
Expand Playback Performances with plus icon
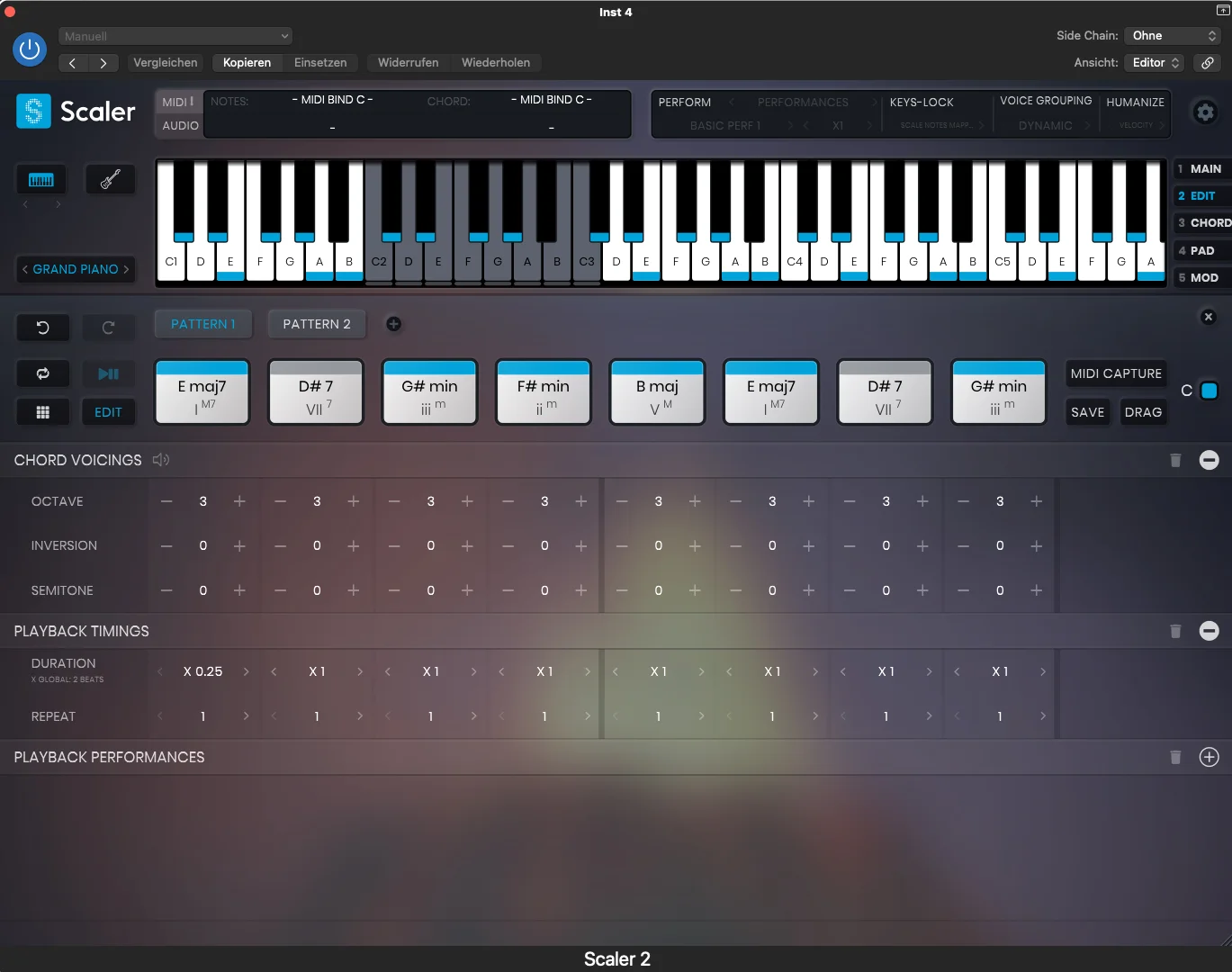[x=1209, y=757]
